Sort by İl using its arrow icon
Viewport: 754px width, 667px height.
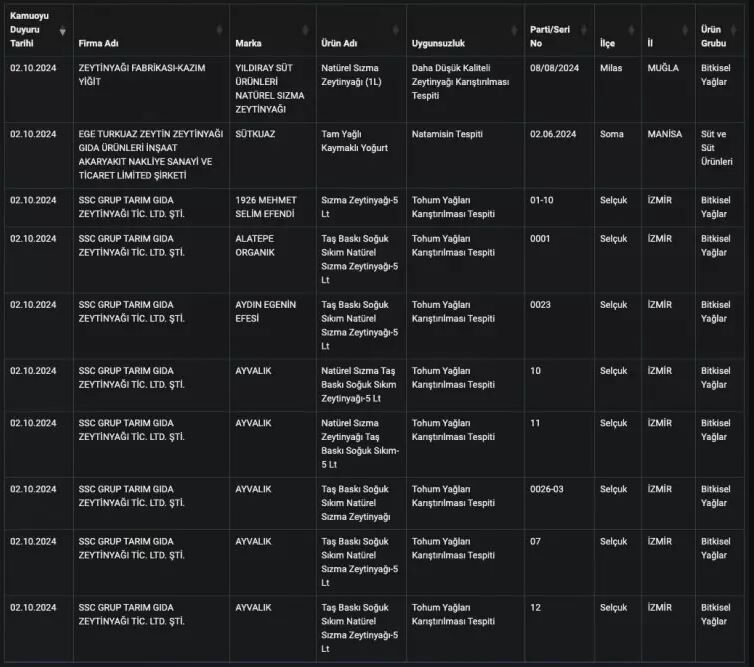pyautogui.click(x=685, y=31)
